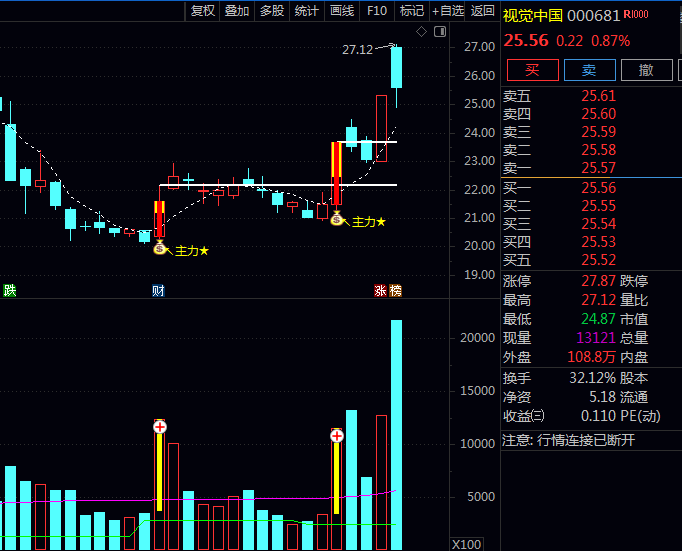Click the first red plus volume marker

pos(160,427)
